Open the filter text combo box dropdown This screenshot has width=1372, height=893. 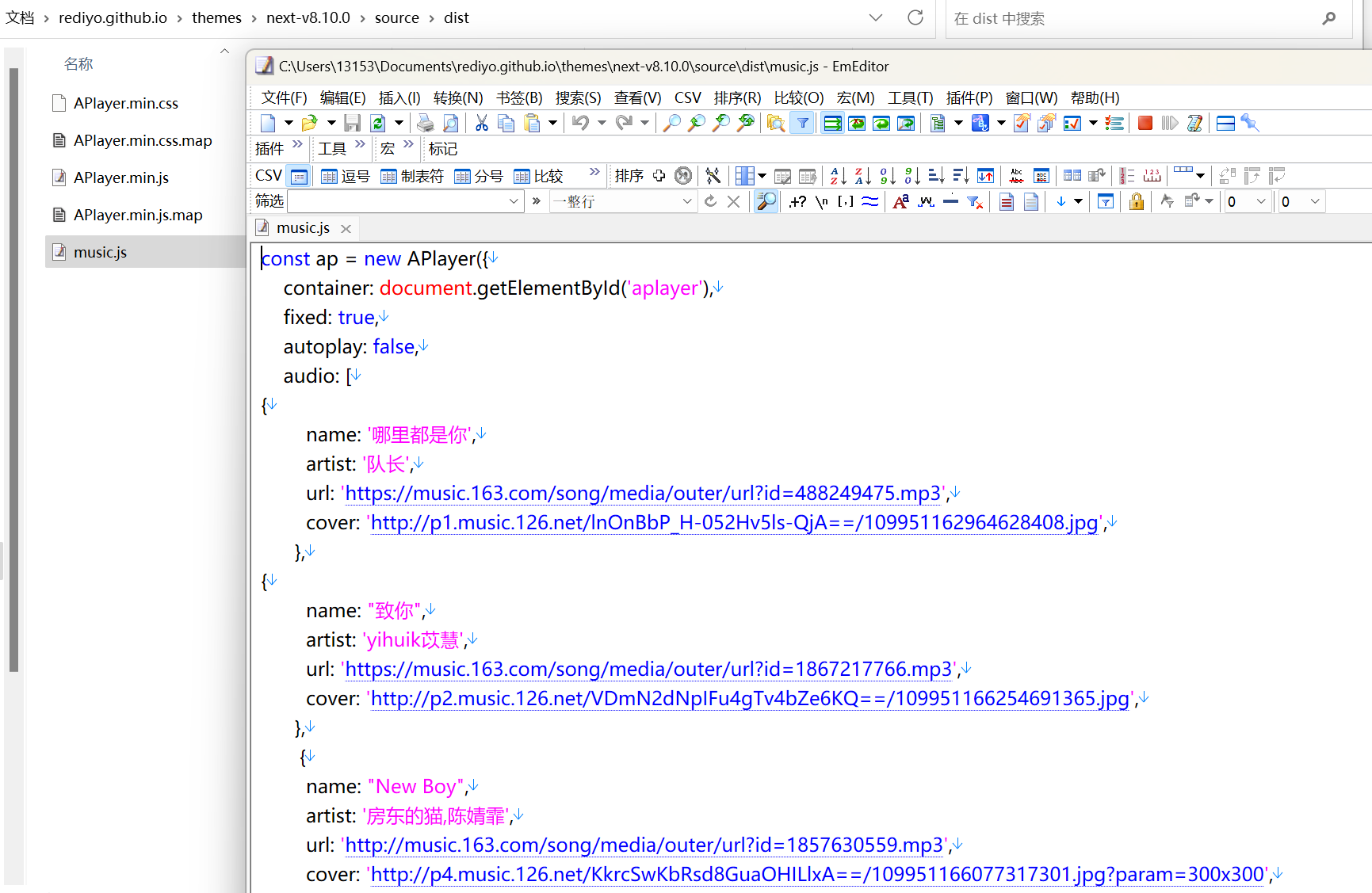click(514, 201)
